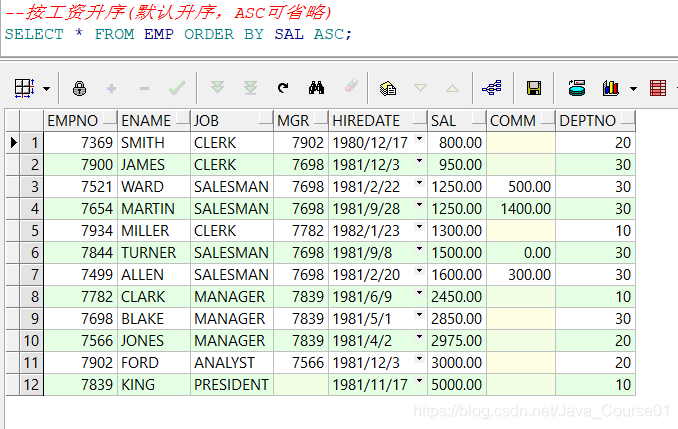Image resolution: width=678 pixels, height=429 pixels.
Task: Open the grid select icon in the toolbar
Action: point(24,88)
